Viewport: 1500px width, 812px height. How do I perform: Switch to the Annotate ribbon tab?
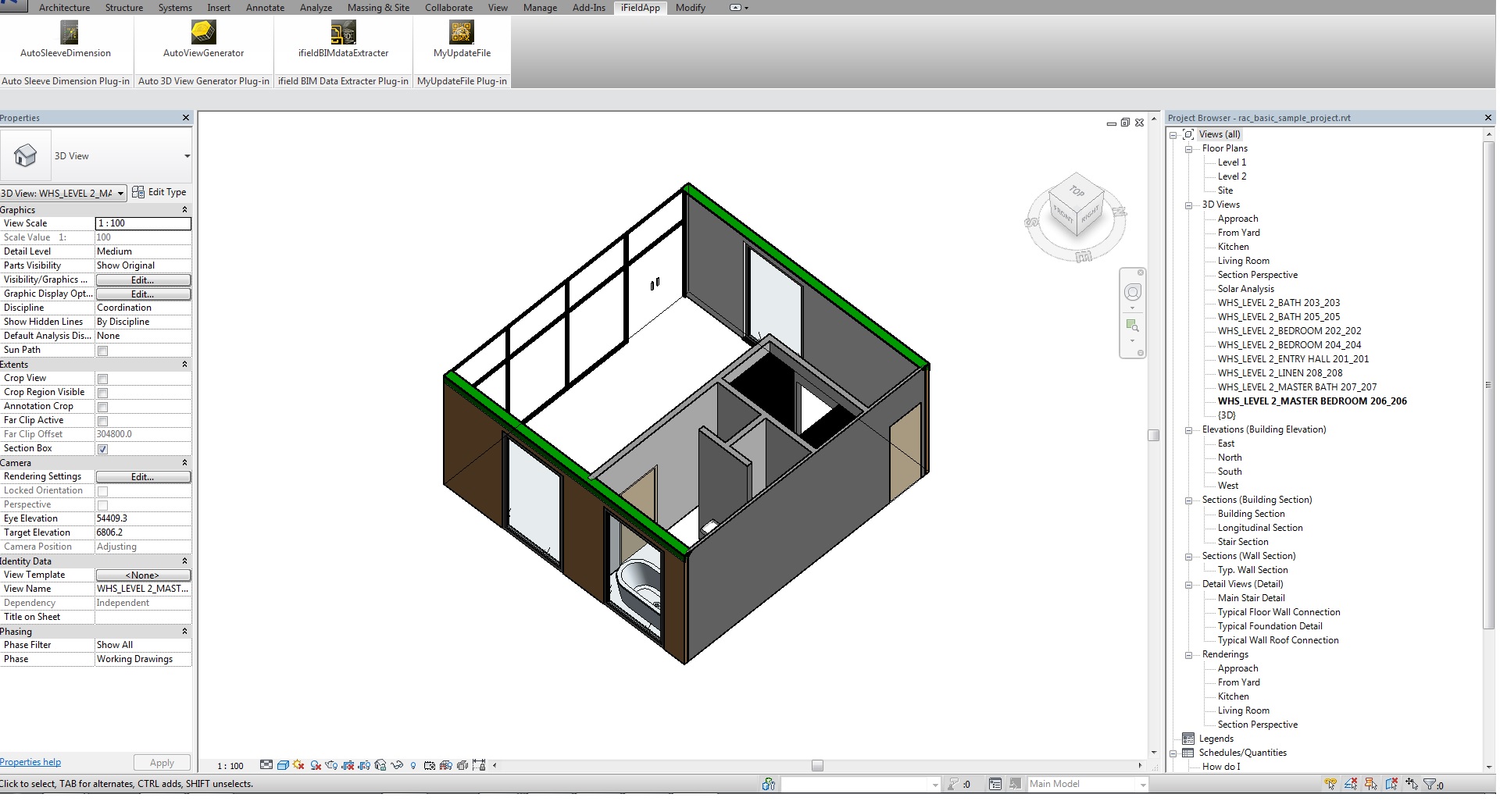click(x=265, y=8)
